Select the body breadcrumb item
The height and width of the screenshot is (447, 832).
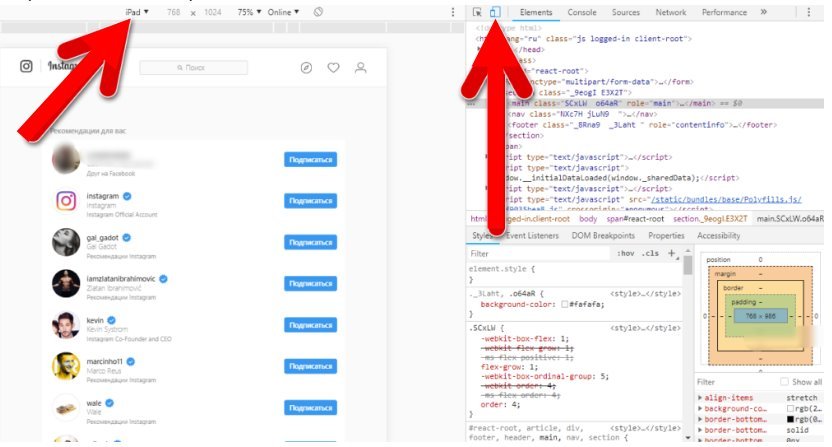click(x=588, y=218)
